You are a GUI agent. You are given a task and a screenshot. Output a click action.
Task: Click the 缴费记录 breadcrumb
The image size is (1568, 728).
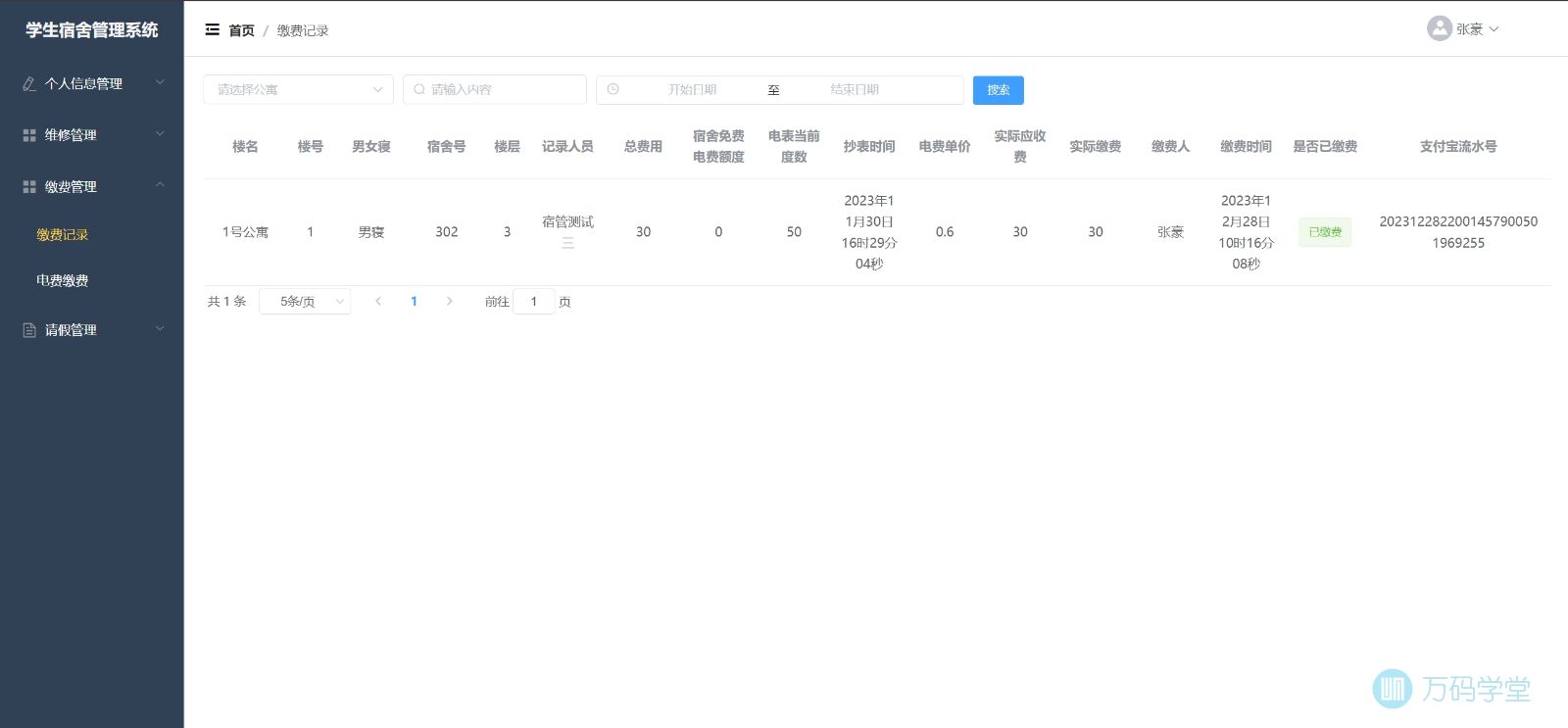(x=303, y=30)
